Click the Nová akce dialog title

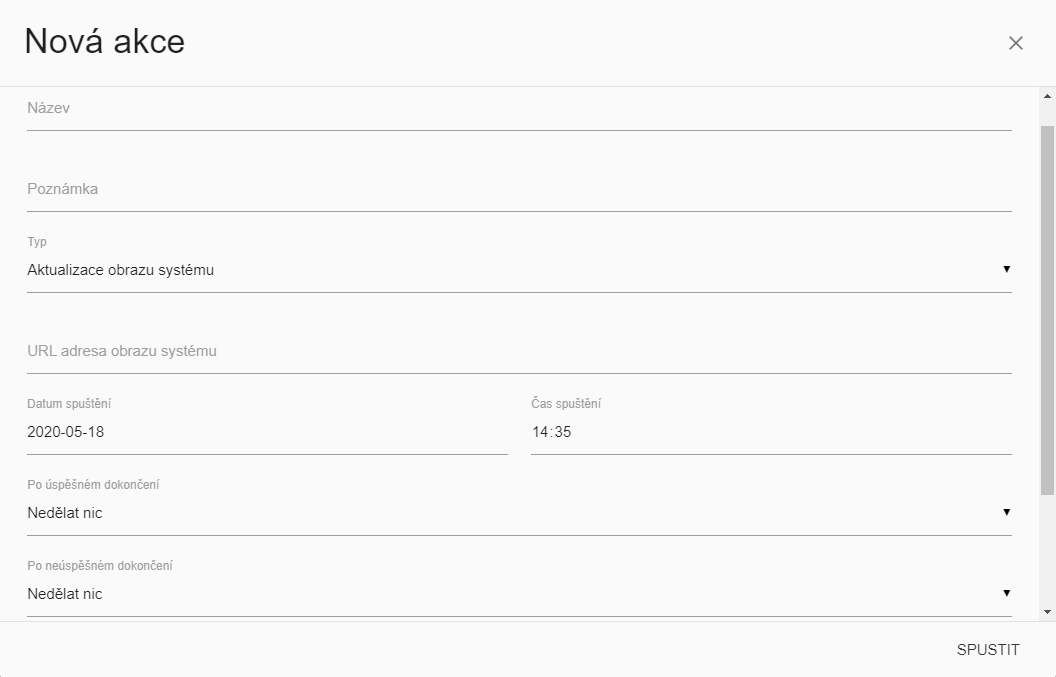[x=105, y=42]
